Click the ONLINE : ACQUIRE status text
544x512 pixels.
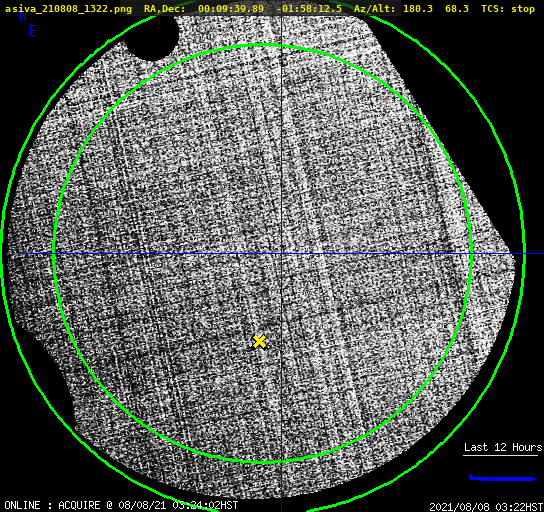(52, 505)
